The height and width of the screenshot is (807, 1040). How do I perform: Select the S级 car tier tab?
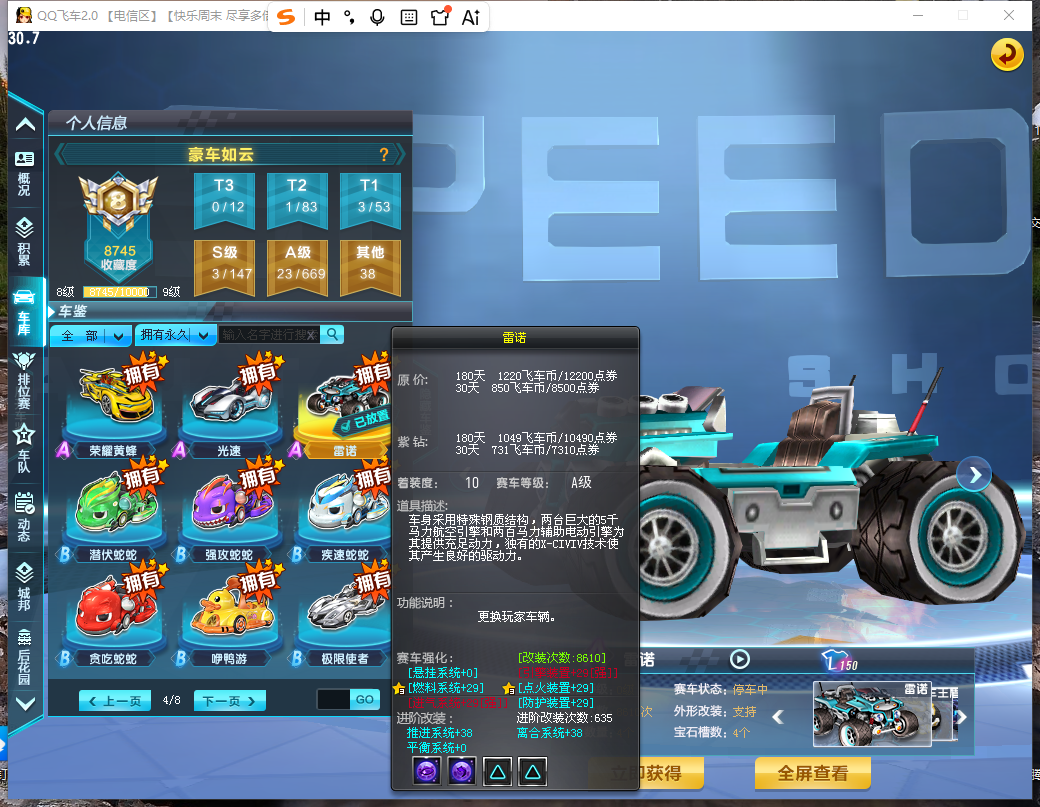click(225, 268)
